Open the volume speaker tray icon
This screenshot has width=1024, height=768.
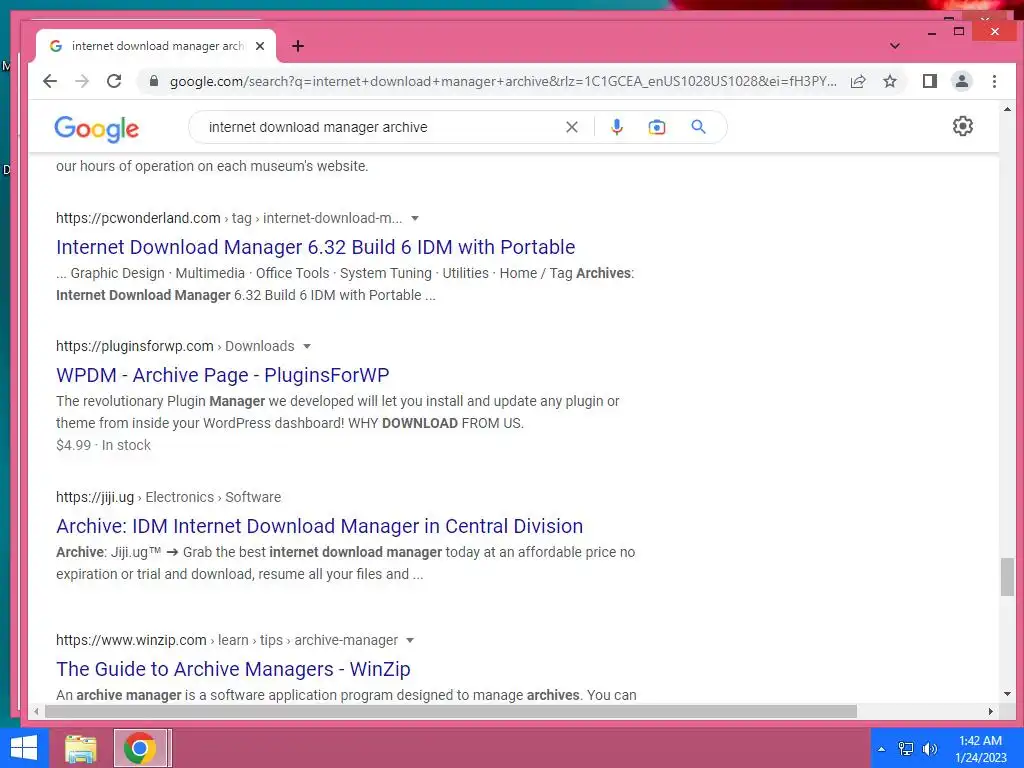point(929,749)
